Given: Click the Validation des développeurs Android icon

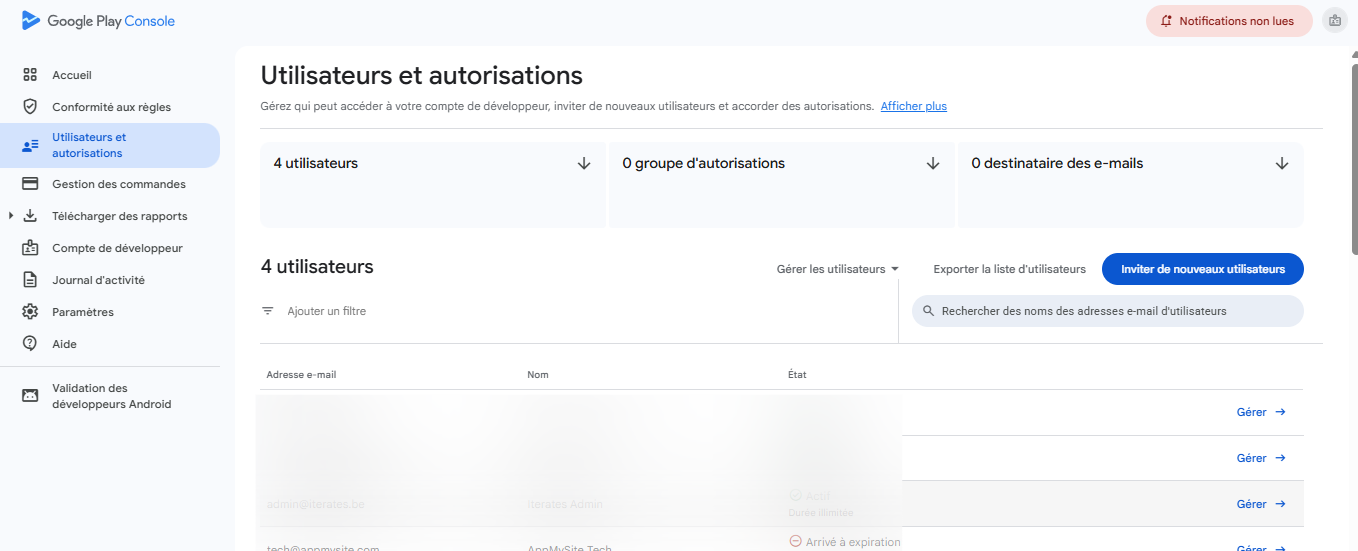Looking at the screenshot, I should coord(30,396).
